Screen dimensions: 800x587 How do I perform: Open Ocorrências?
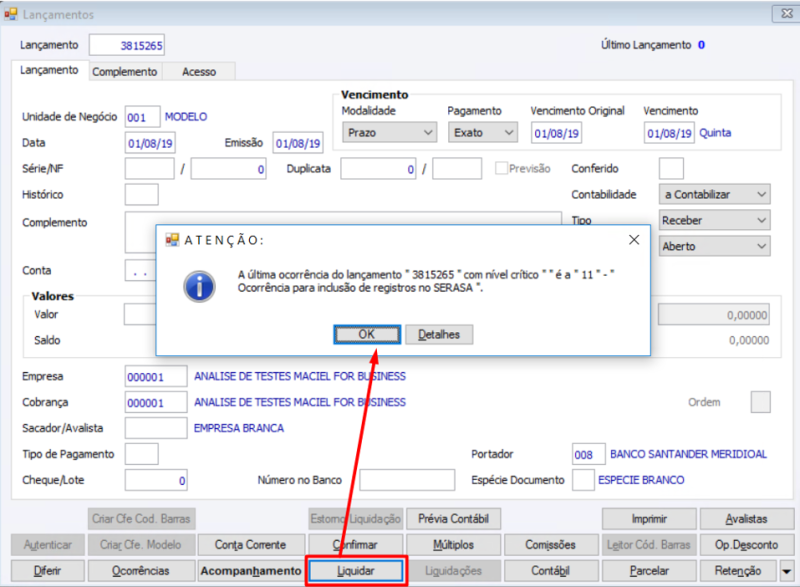click(x=141, y=571)
